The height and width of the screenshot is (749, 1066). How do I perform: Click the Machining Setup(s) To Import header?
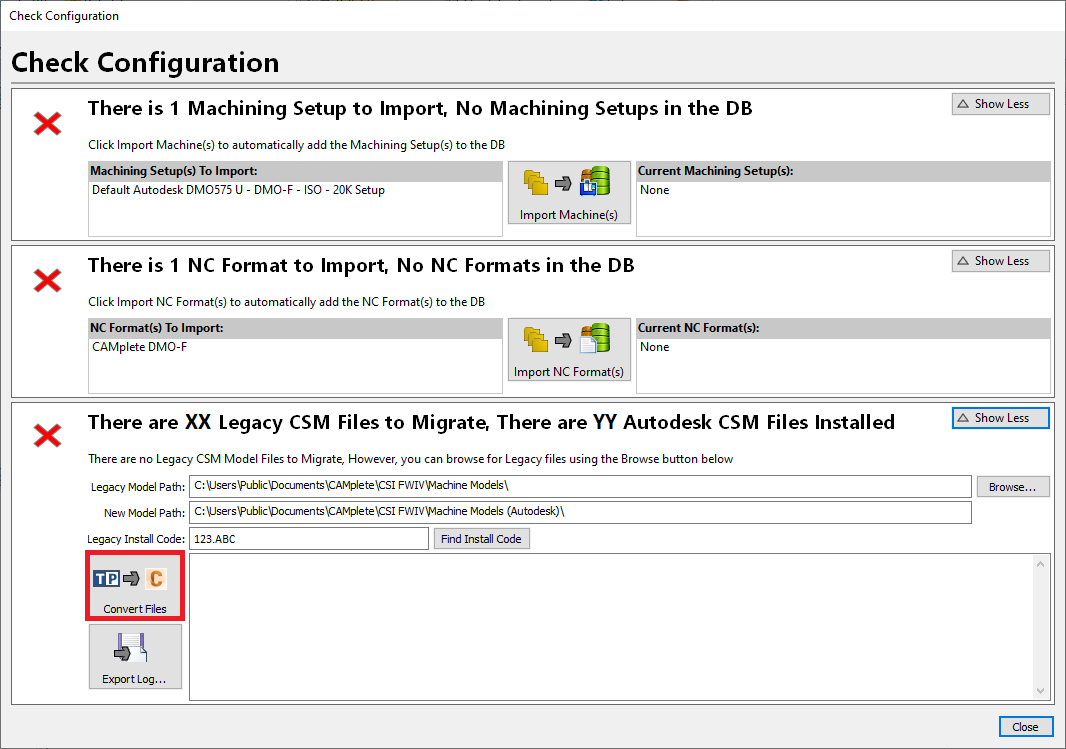pyautogui.click(x=295, y=171)
